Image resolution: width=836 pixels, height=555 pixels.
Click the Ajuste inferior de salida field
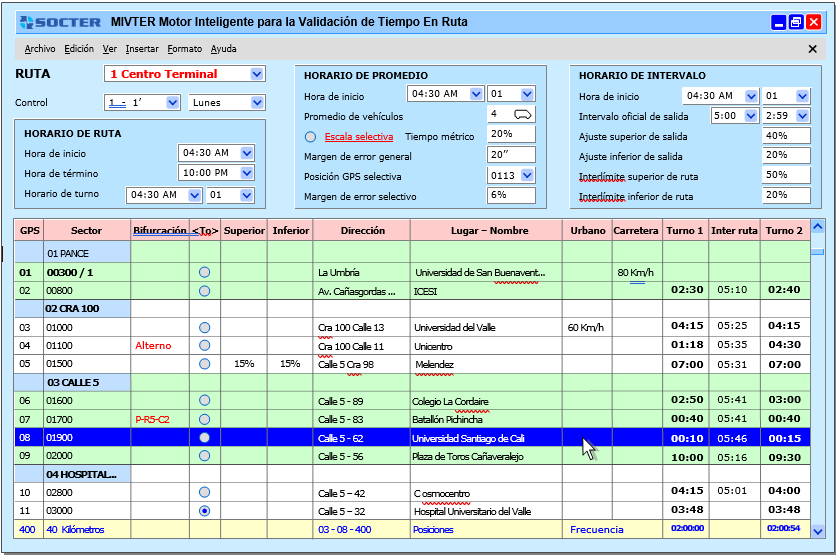click(x=786, y=155)
